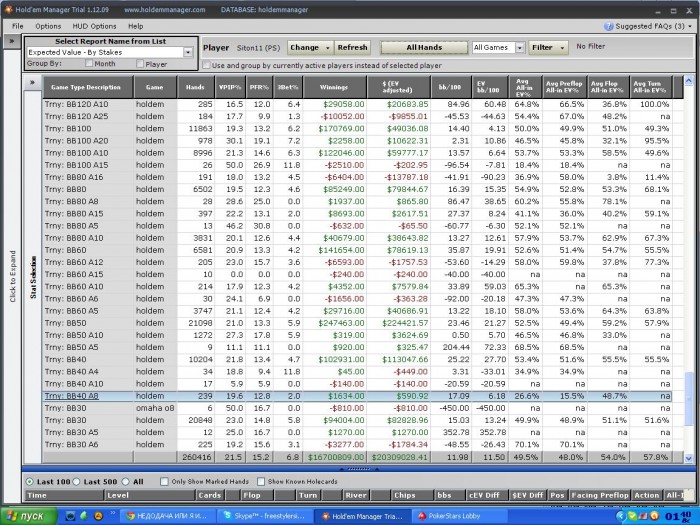
Task: Click the omaha o8 game cell
Action: (x=155, y=408)
